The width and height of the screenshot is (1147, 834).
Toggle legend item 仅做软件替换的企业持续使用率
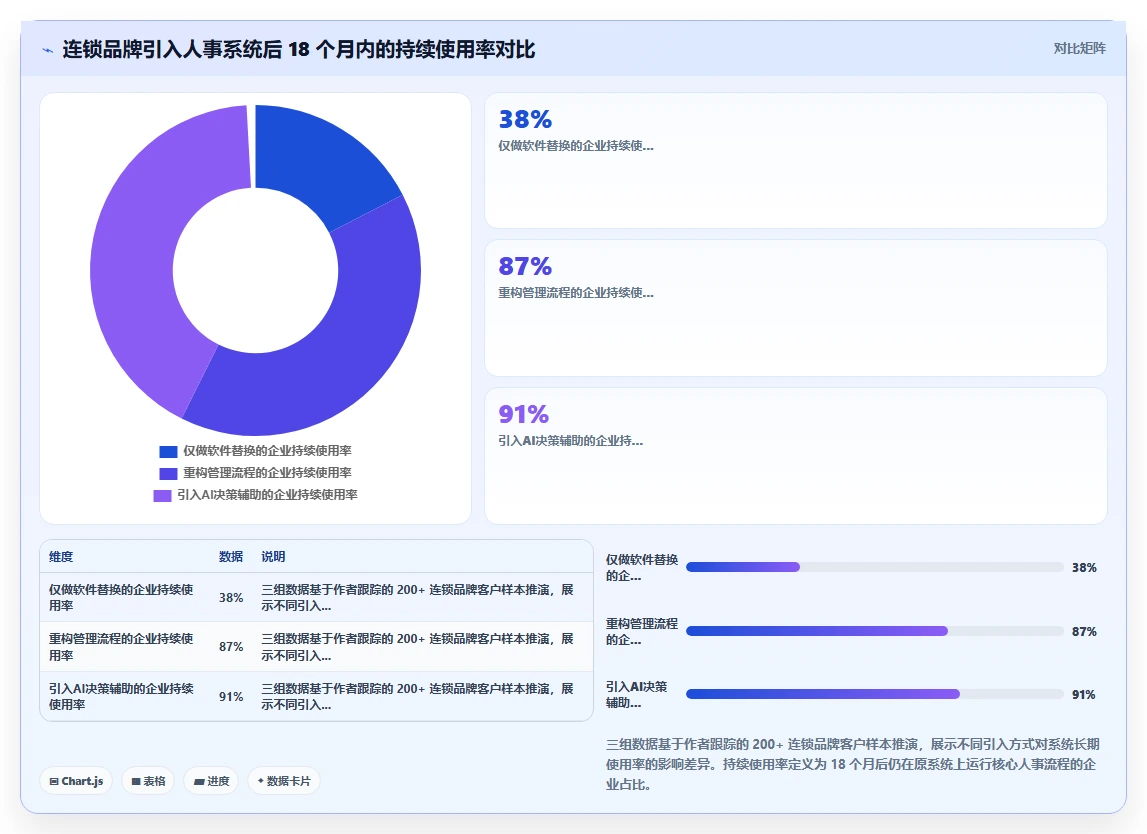255,451
